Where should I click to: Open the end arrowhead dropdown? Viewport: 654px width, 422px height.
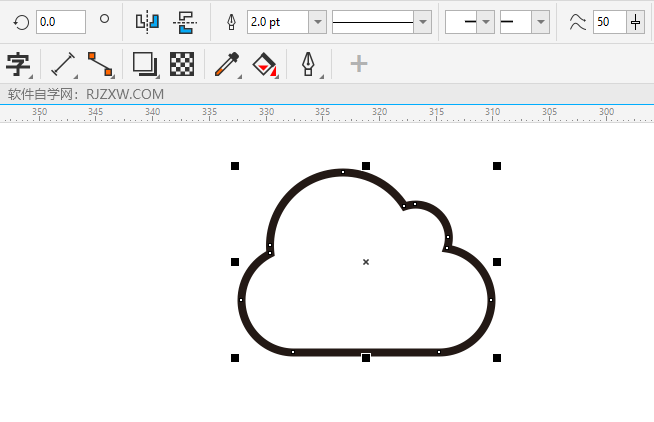pos(541,22)
